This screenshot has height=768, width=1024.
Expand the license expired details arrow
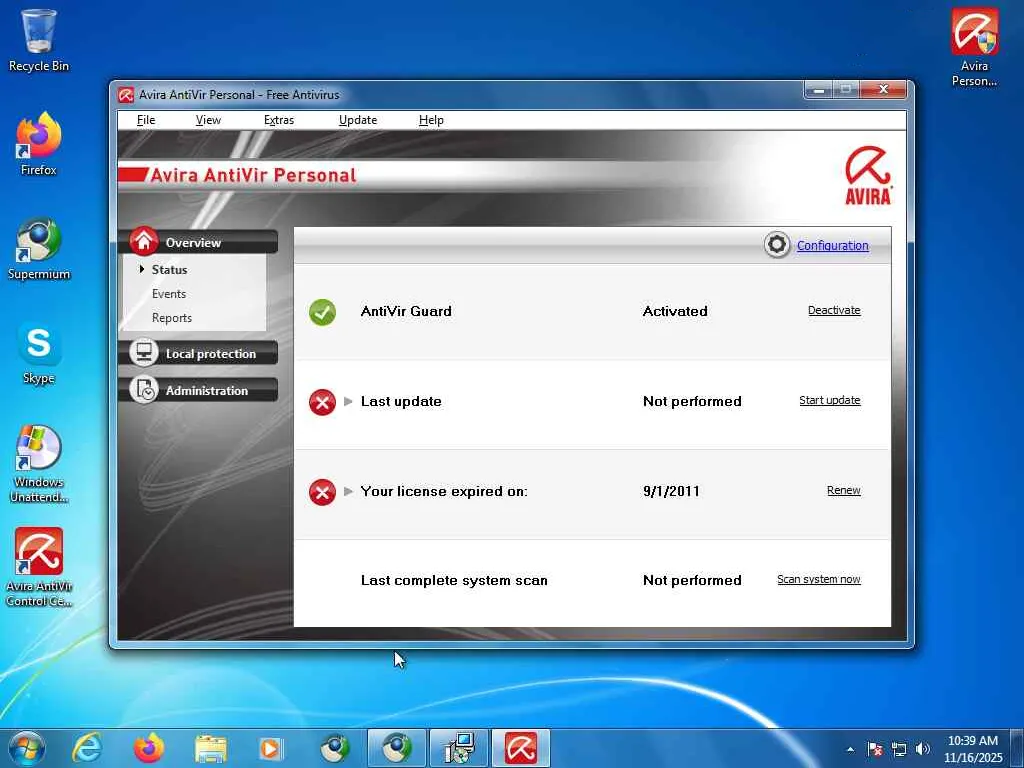coord(348,491)
